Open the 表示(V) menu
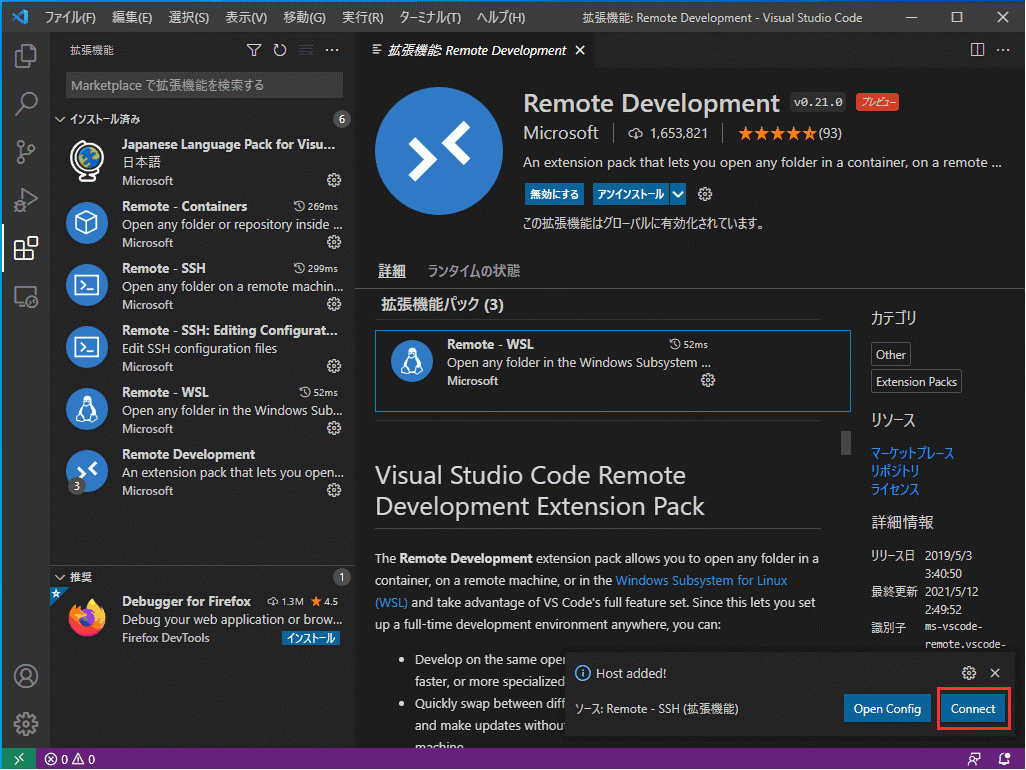The image size is (1026, 770). [245, 18]
